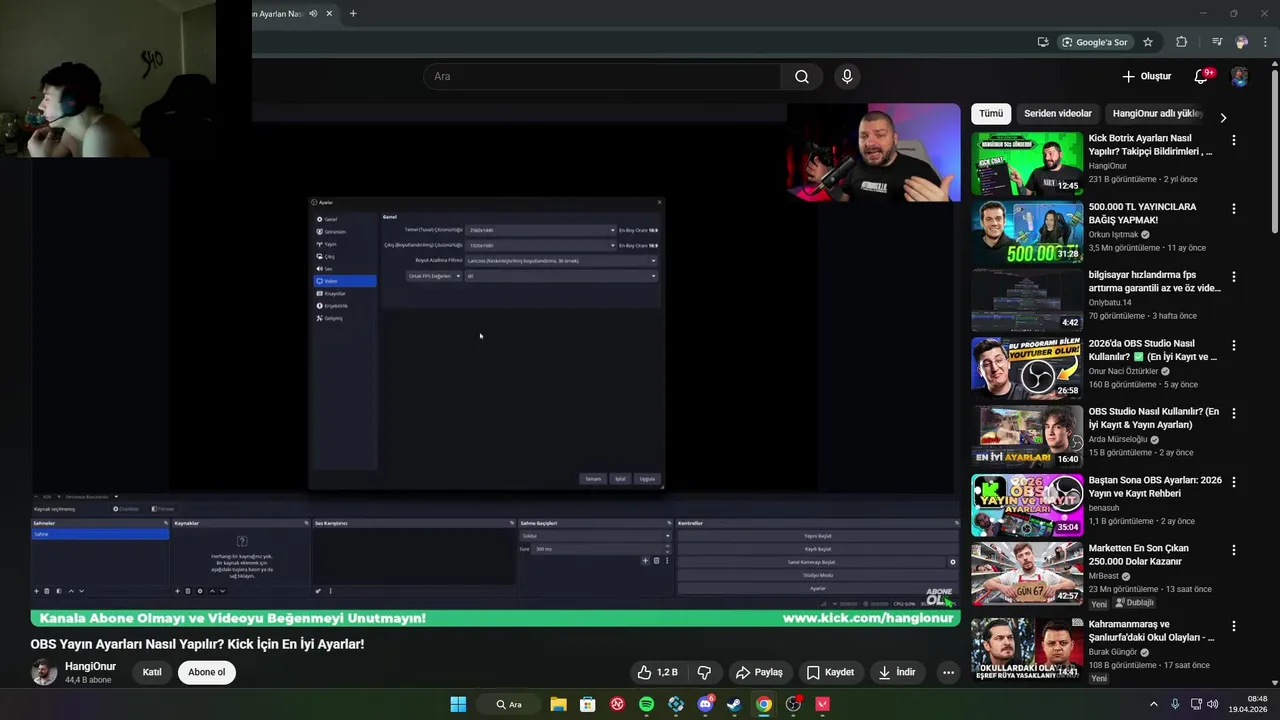Image resolution: width=1280 pixels, height=720 pixels.
Task: Click the install app icon in address bar
Action: coord(1043,42)
